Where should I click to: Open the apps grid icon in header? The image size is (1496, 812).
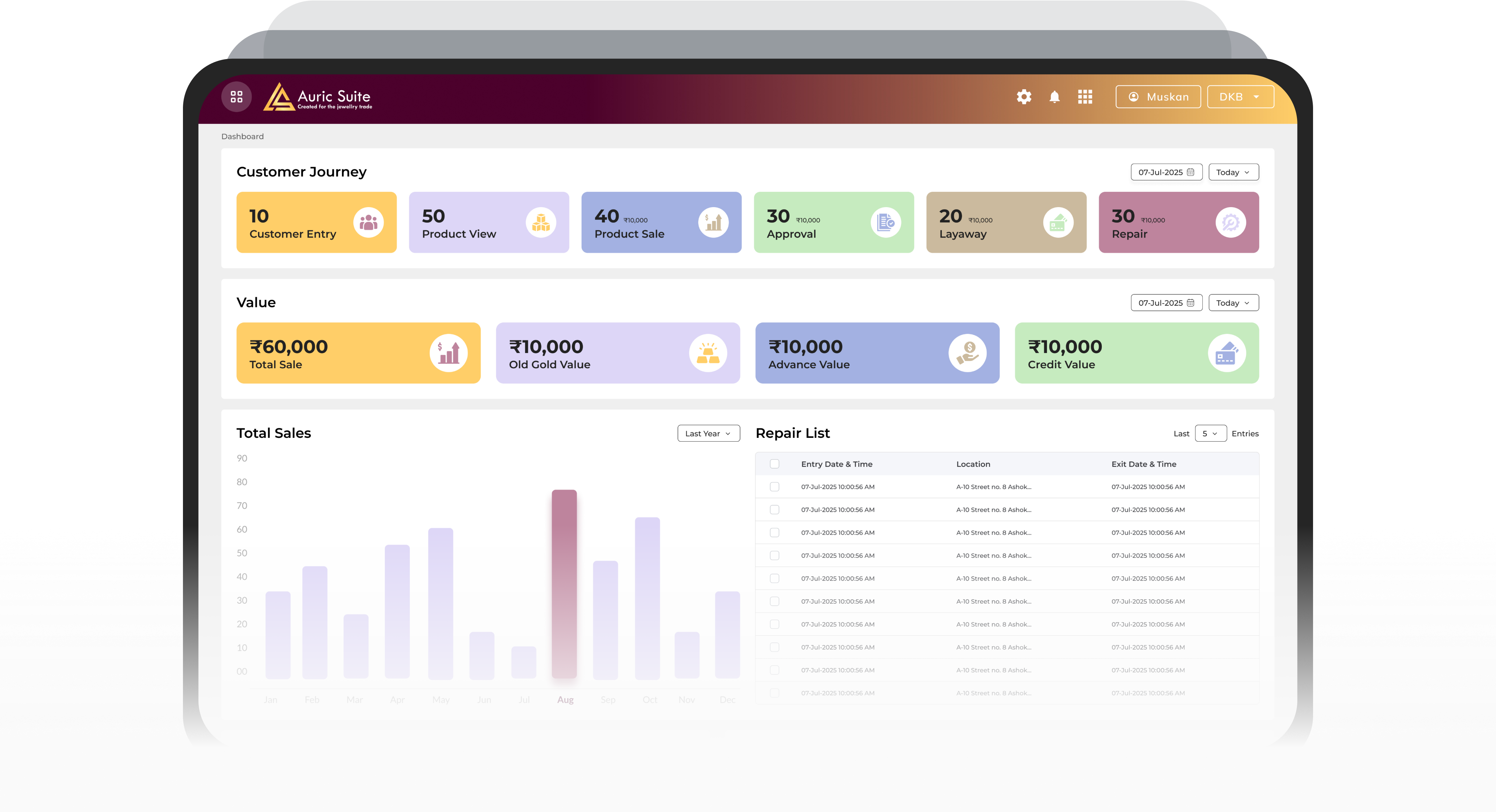click(1085, 97)
